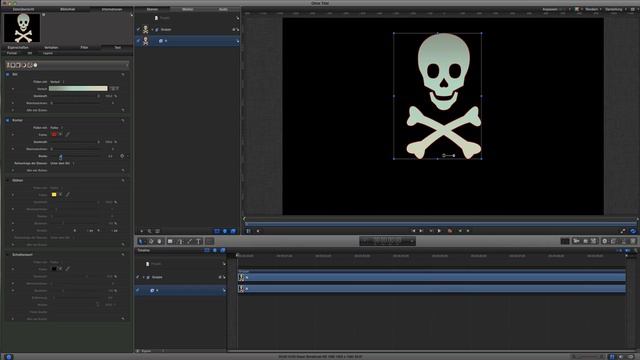Image resolution: width=640 pixels, height=360 pixels.
Task: Open Filter inspector tab
Action: 84,47
